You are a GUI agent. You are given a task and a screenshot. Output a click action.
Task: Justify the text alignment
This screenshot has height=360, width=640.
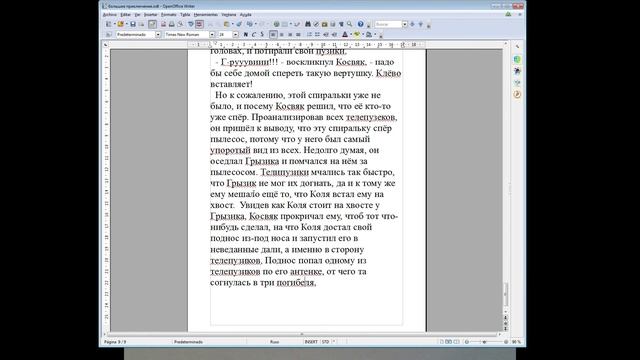pyautogui.click(x=298, y=35)
